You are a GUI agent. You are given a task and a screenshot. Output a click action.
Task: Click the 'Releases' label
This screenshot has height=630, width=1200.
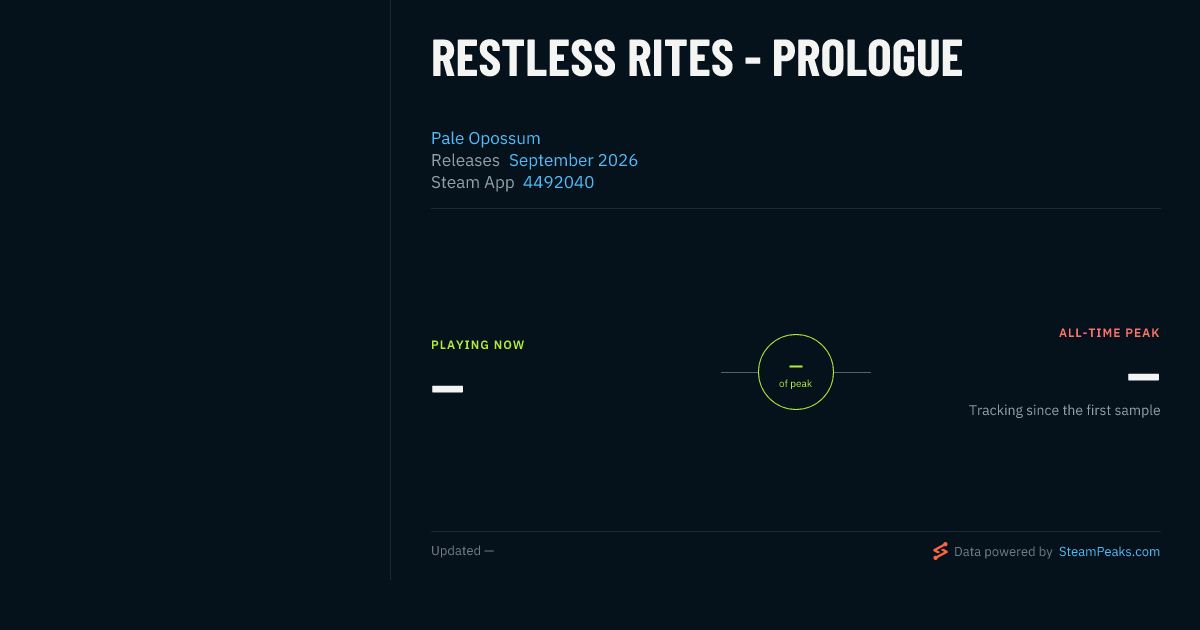click(x=465, y=160)
